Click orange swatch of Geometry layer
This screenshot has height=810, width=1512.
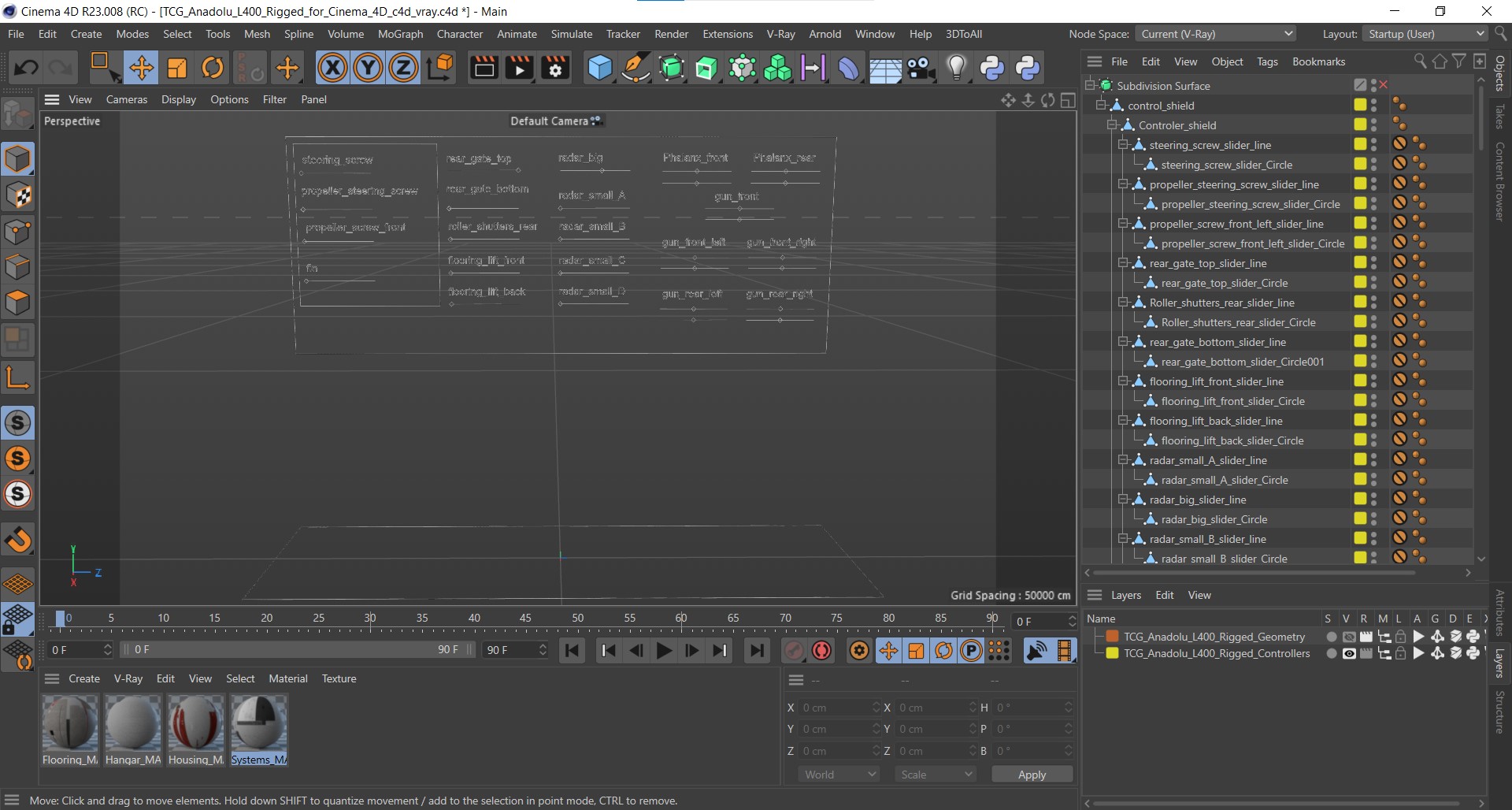1112,637
